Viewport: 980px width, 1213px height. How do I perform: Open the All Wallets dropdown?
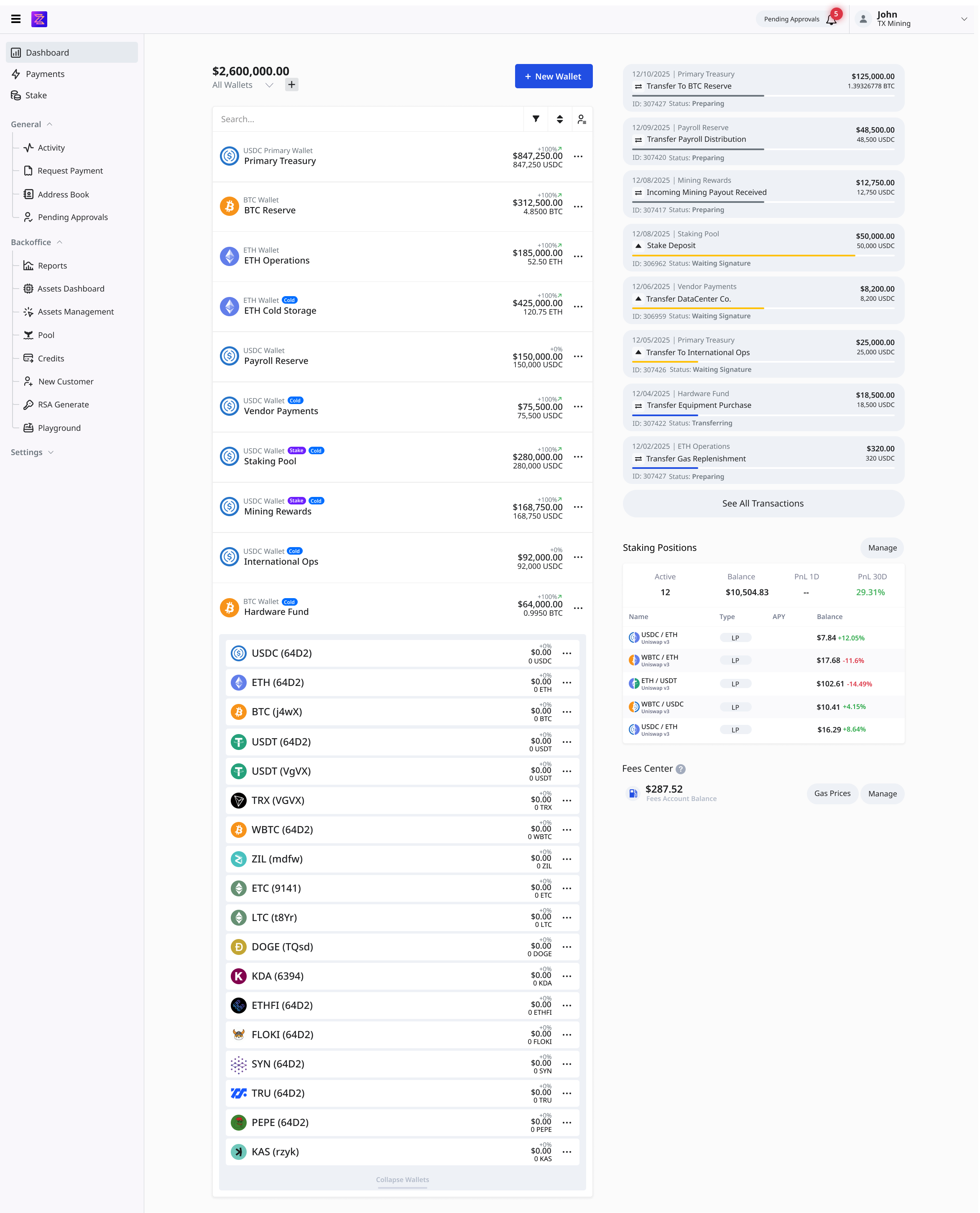[x=269, y=85]
